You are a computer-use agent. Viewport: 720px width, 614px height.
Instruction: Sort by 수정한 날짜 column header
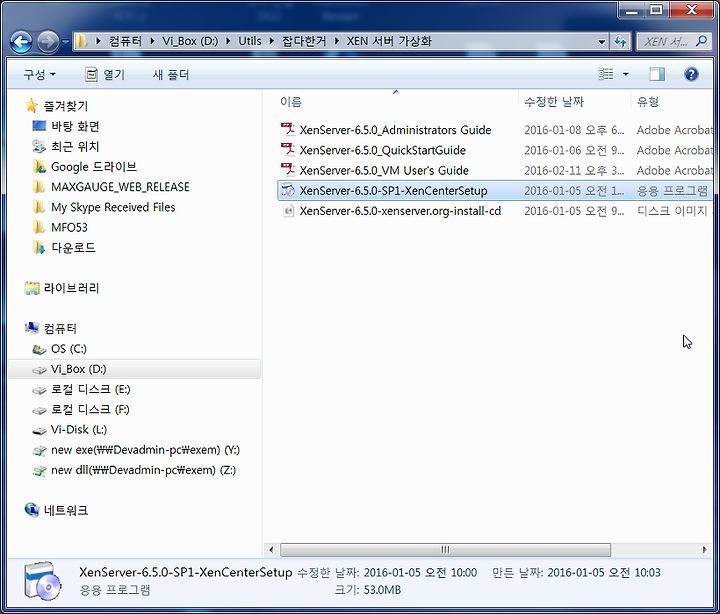point(554,101)
